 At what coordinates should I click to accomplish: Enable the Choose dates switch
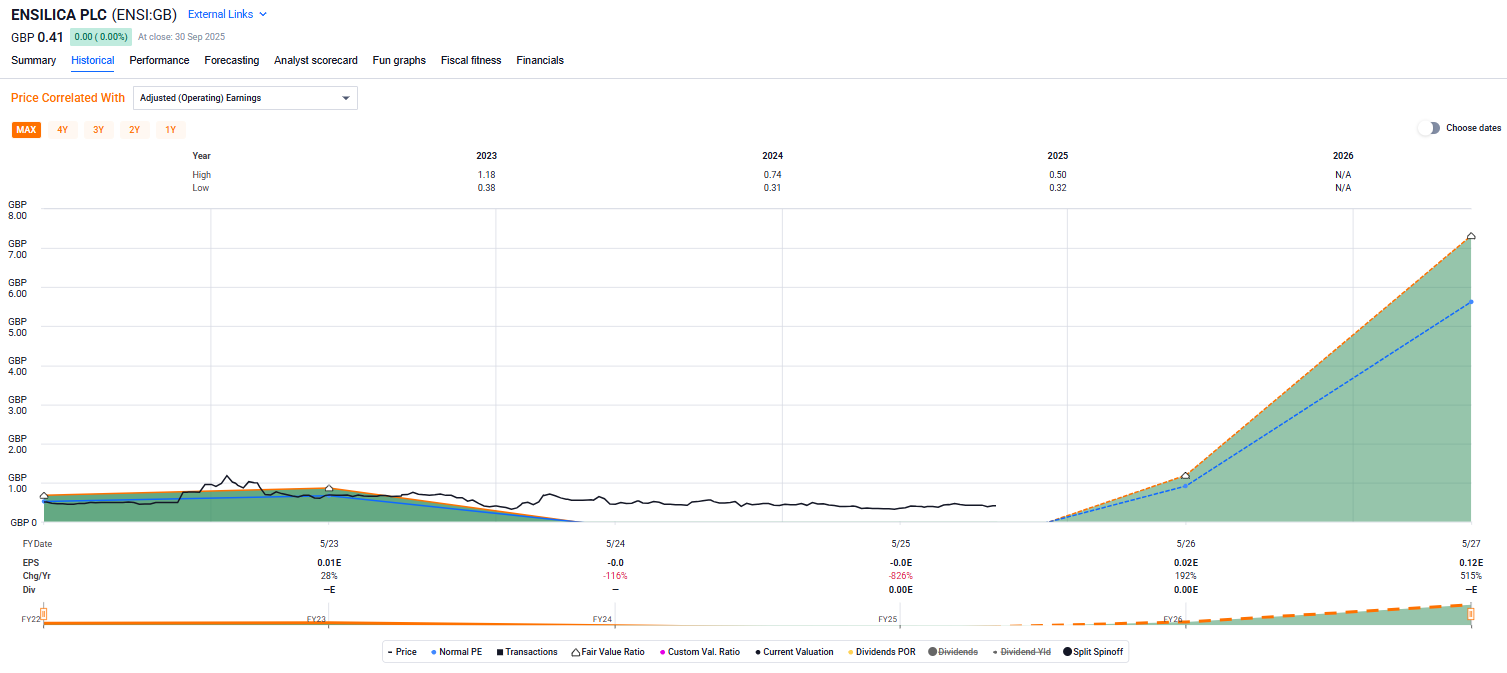(1429, 128)
